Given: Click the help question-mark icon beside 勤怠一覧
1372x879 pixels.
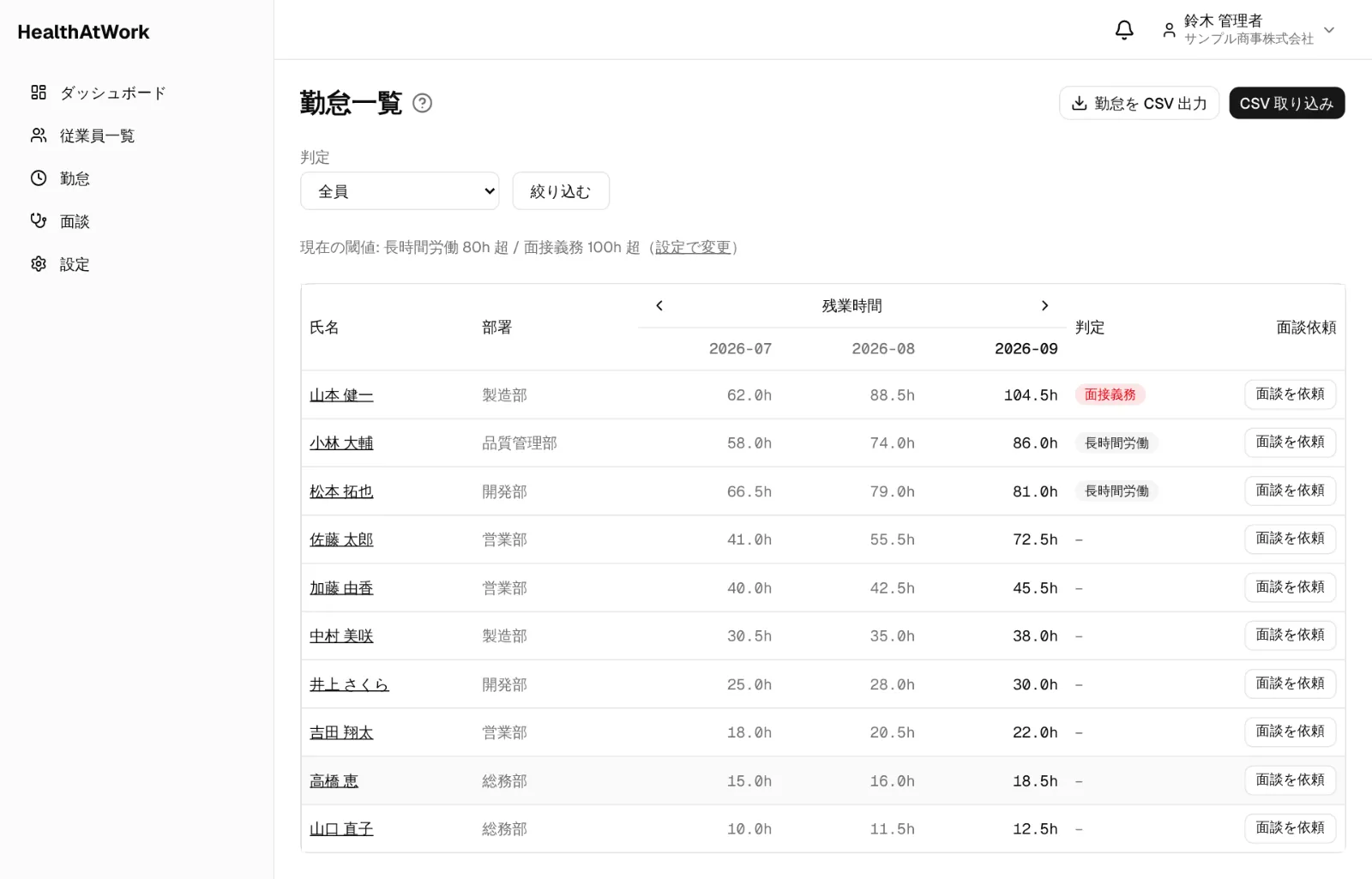Looking at the screenshot, I should pos(422,103).
